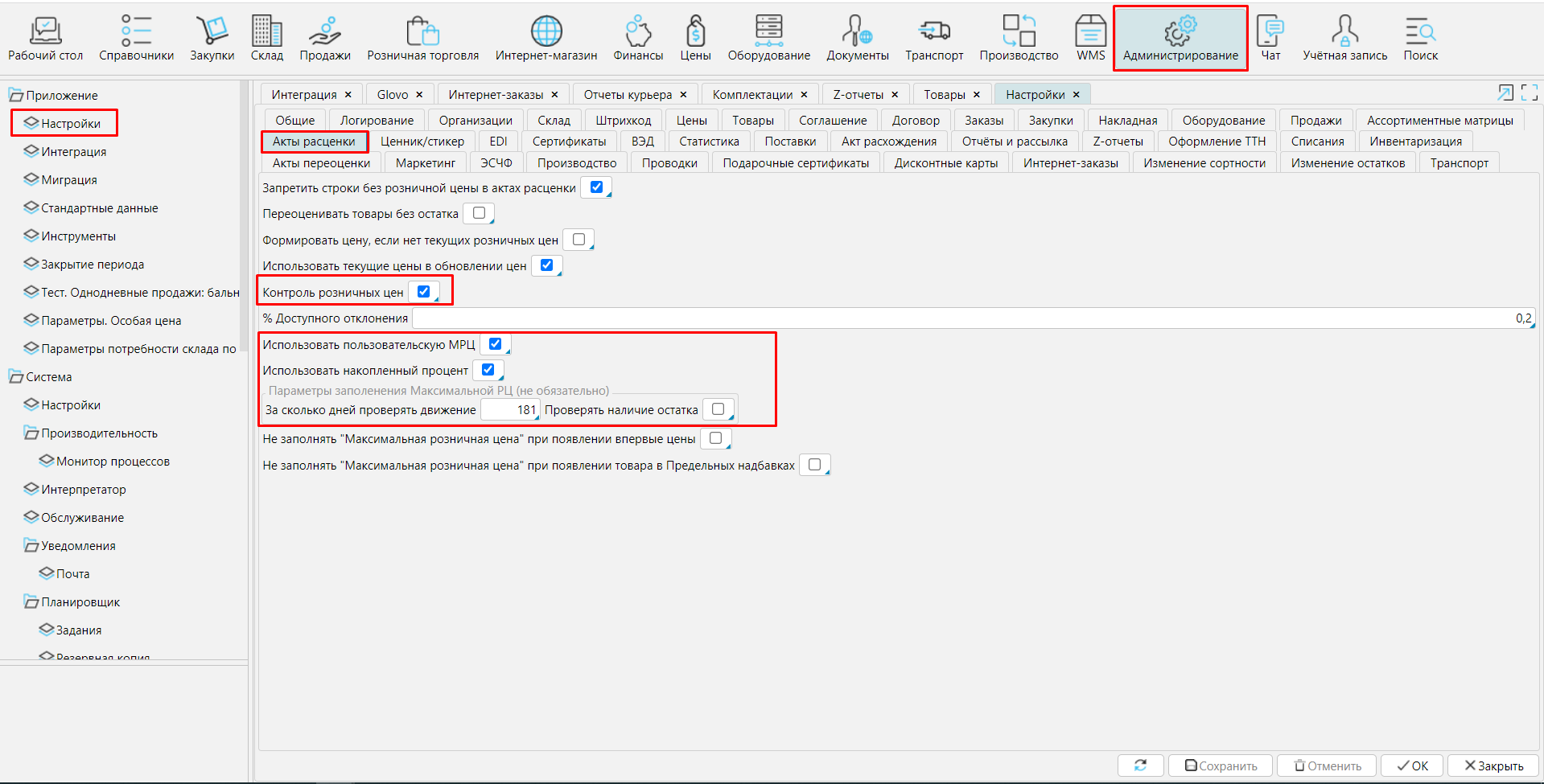The width and height of the screenshot is (1544, 784).
Task: Click the Интернет-магазин globe icon
Action: (546, 31)
